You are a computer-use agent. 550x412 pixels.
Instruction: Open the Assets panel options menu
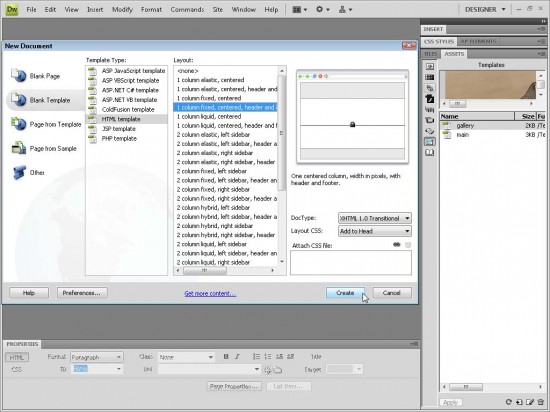[x=541, y=54]
